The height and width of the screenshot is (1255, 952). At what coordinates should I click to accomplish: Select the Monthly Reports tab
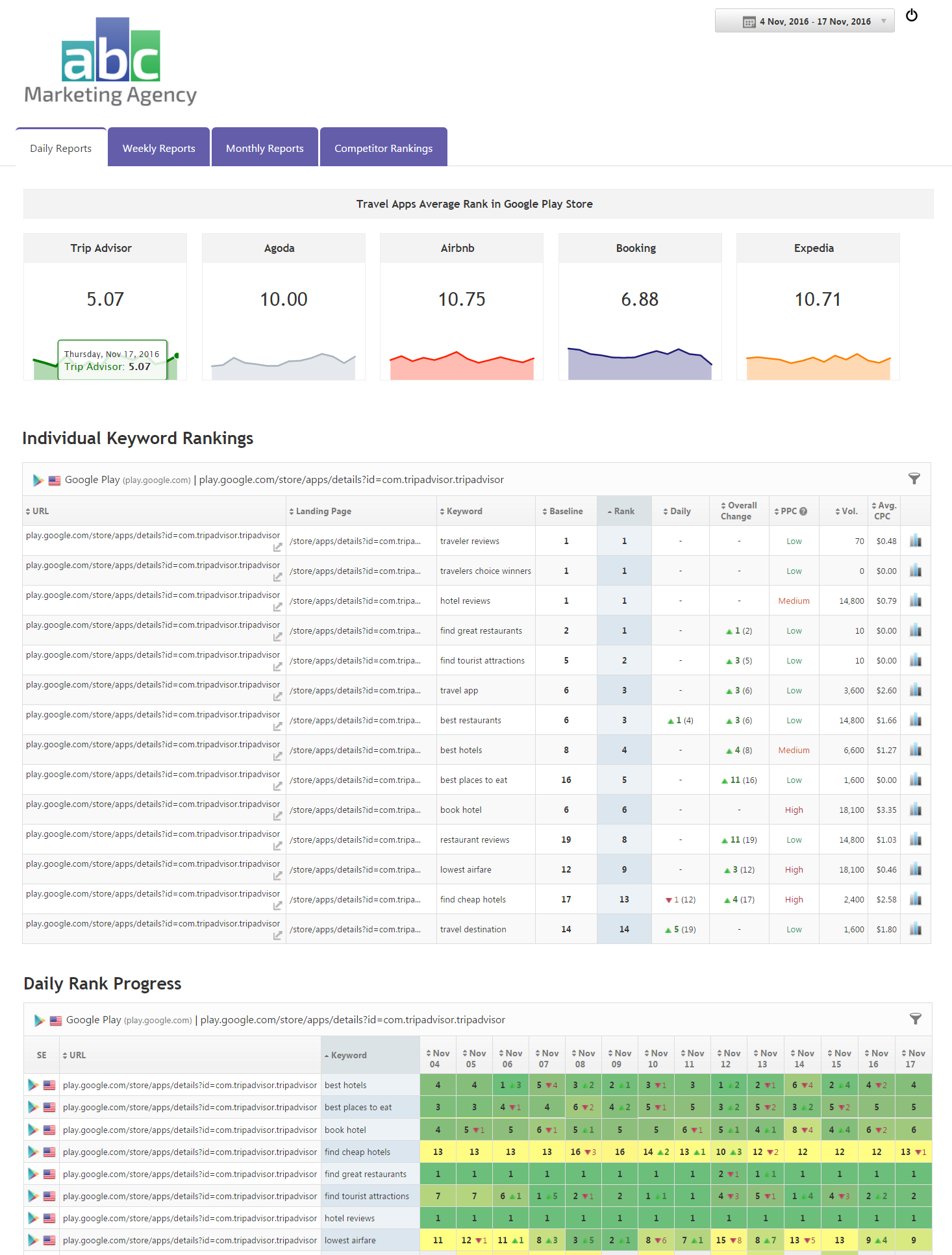[265, 148]
